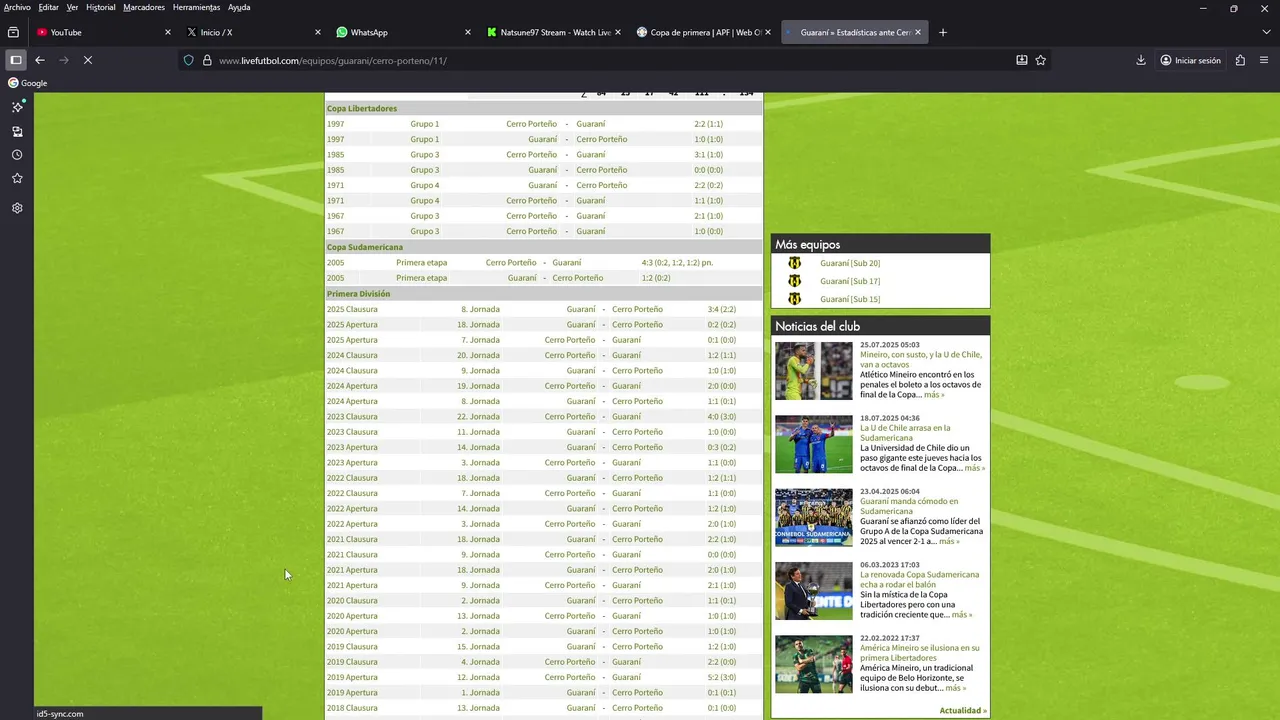This screenshot has height=720, width=1280.
Task: Open the Ayuda menu
Action: point(239,7)
